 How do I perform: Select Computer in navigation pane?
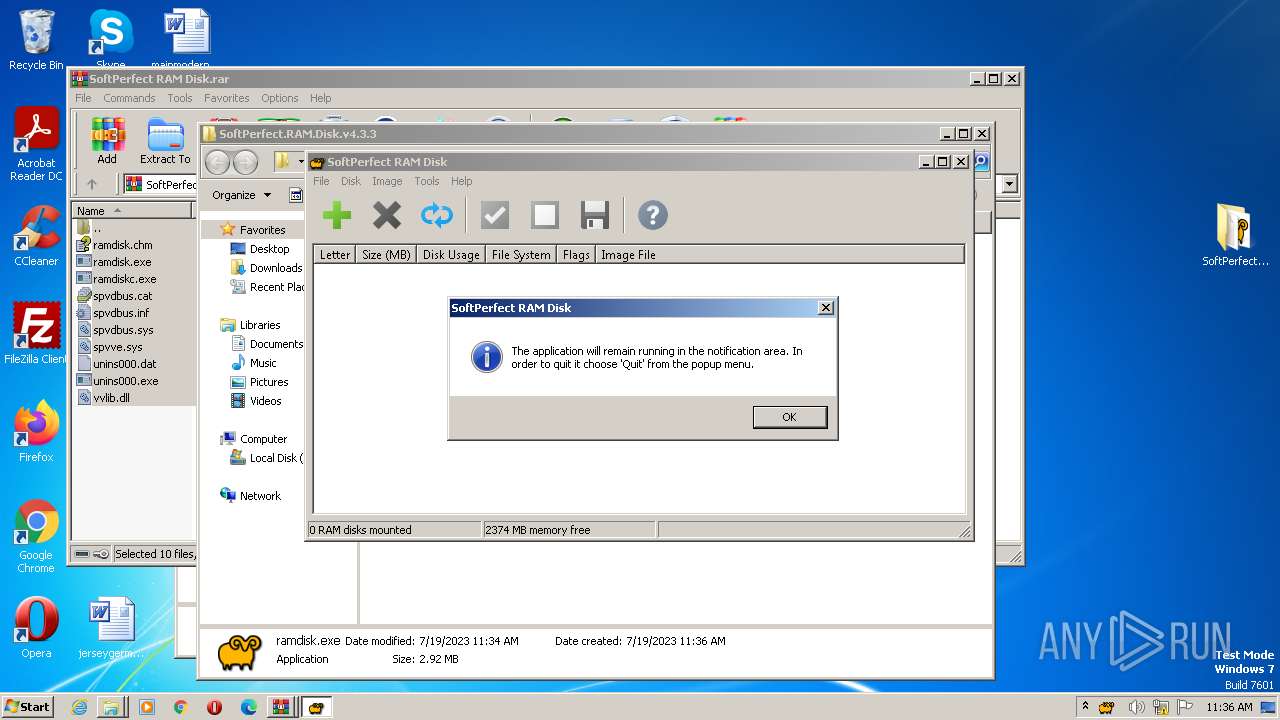pos(253,439)
